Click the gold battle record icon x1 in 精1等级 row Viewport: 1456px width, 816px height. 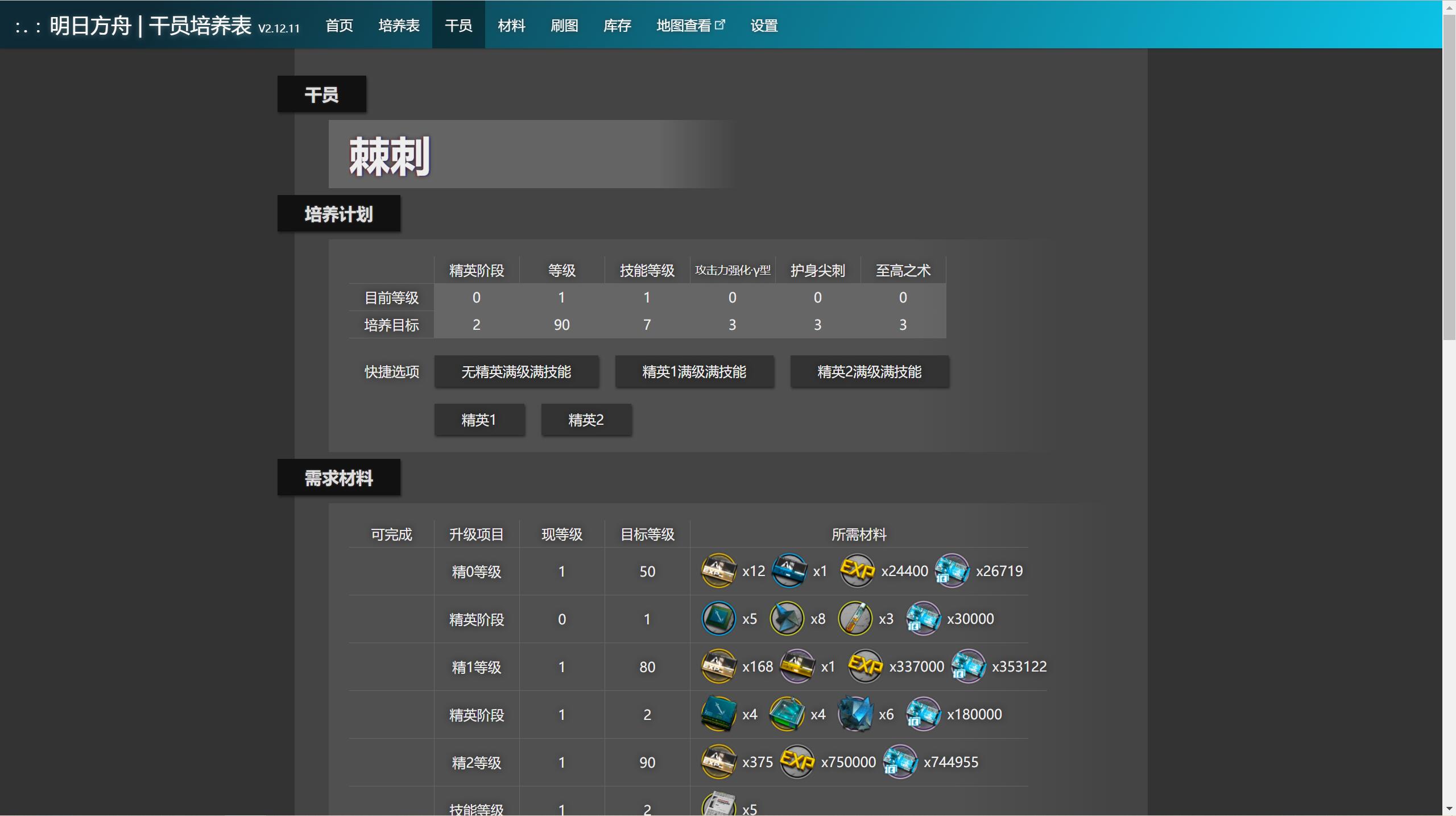coord(797,666)
